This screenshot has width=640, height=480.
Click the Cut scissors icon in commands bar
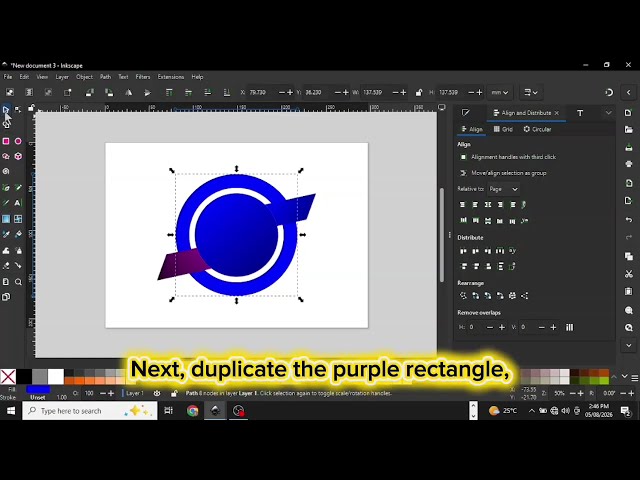tap(629, 274)
